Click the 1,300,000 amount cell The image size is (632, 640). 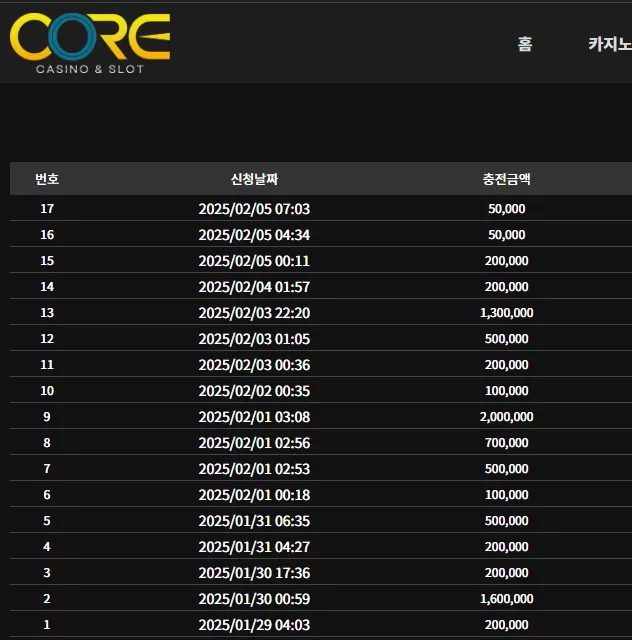pyautogui.click(x=507, y=313)
